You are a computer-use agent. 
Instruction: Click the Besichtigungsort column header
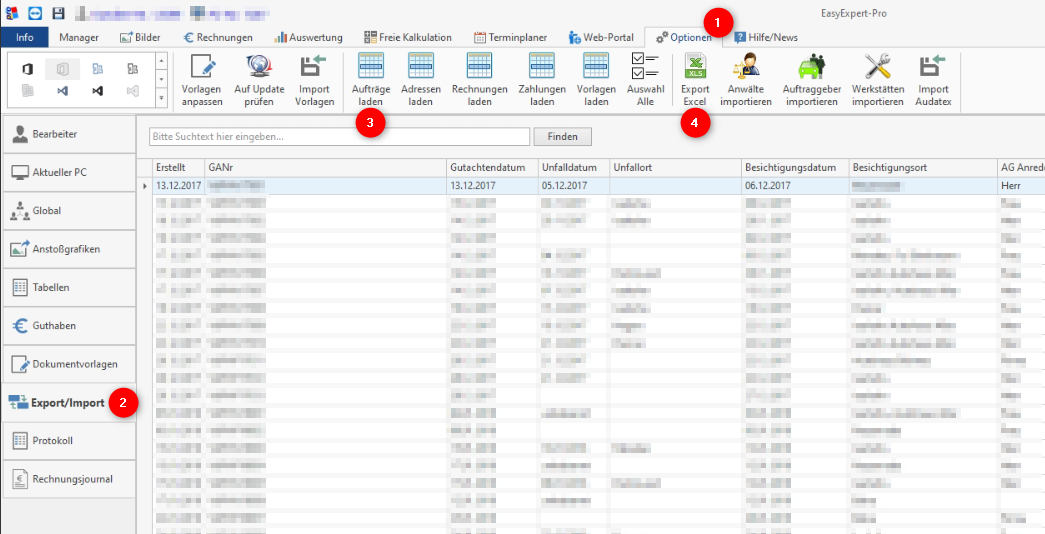tap(923, 167)
